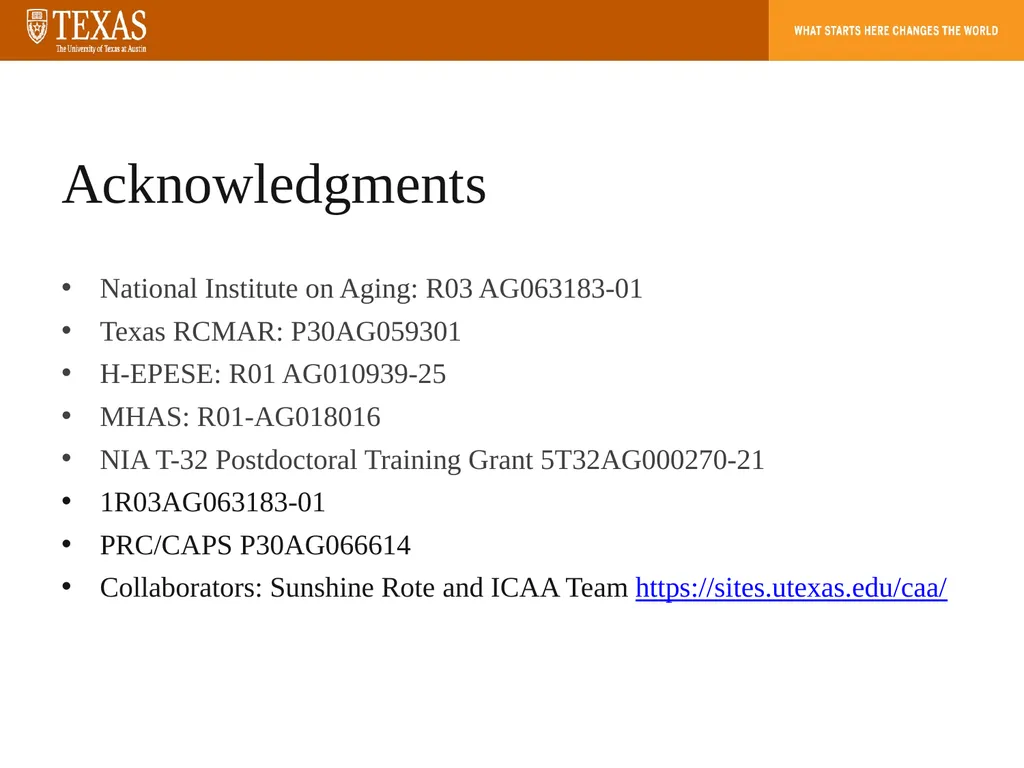Click the H-EPESE: R01 AG010939-25 line
This screenshot has width=1024, height=768.
tap(273, 374)
